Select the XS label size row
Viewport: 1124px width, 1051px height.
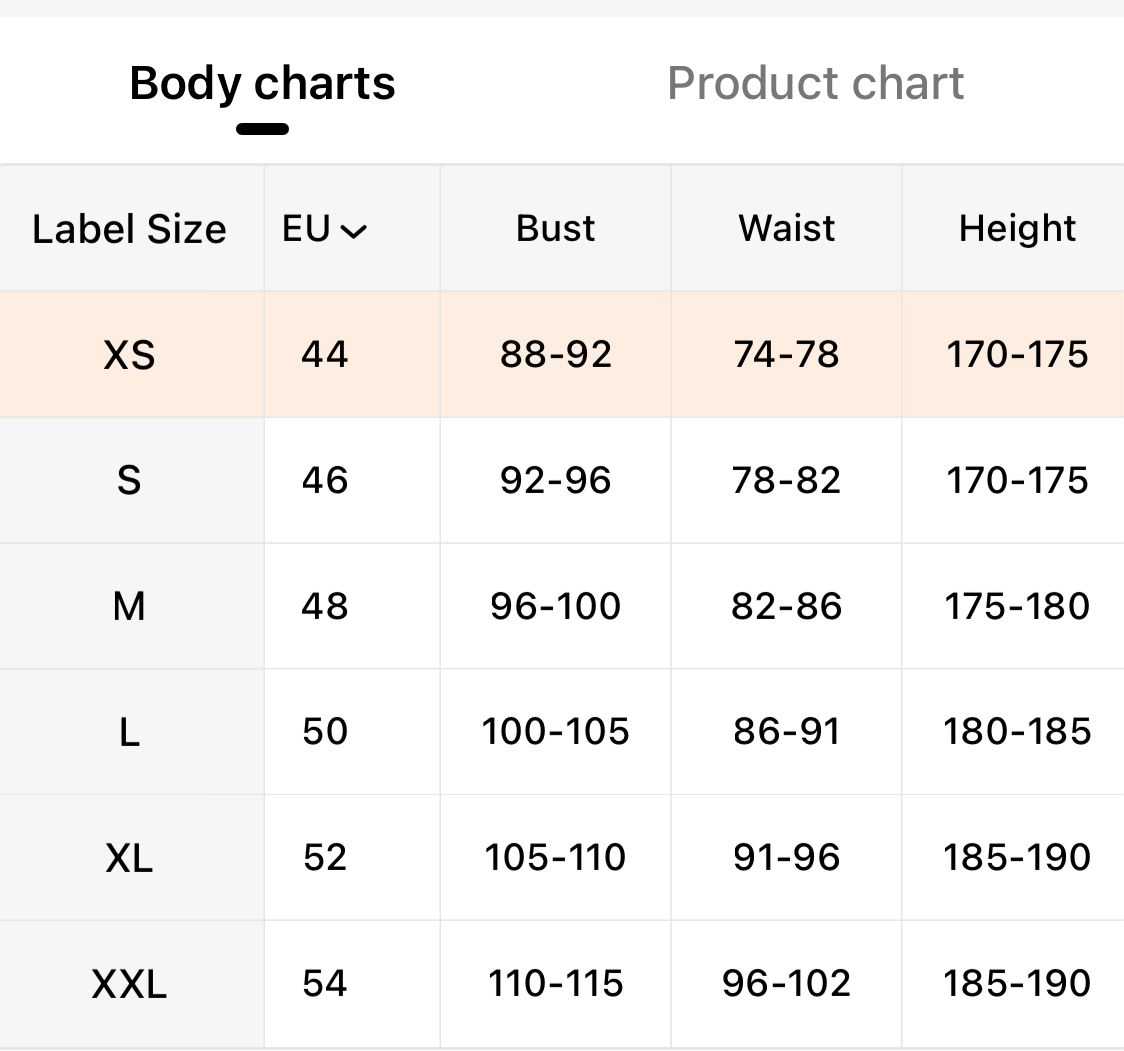[130, 355]
